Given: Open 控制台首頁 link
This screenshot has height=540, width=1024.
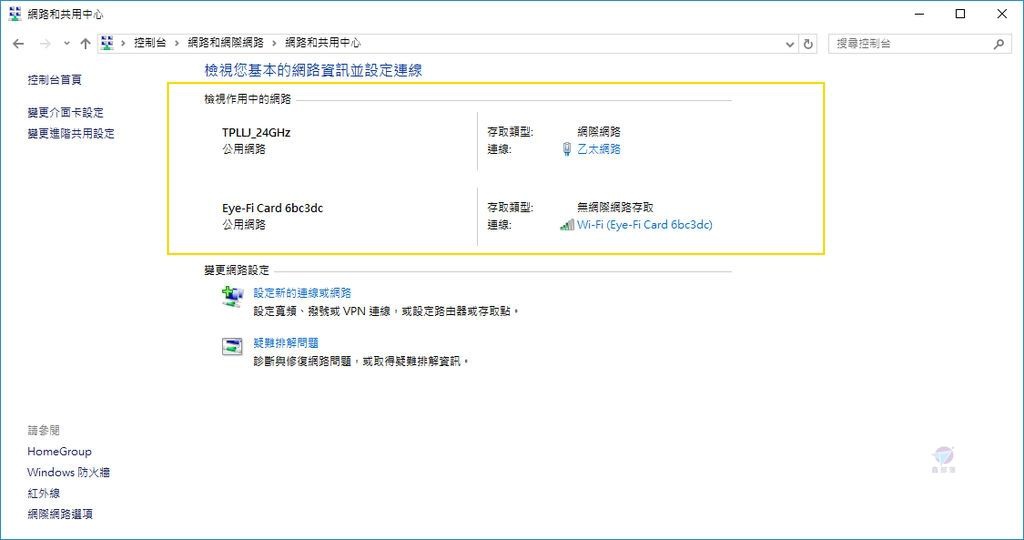Looking at the screenshot, I should click(x=54, y=80).
